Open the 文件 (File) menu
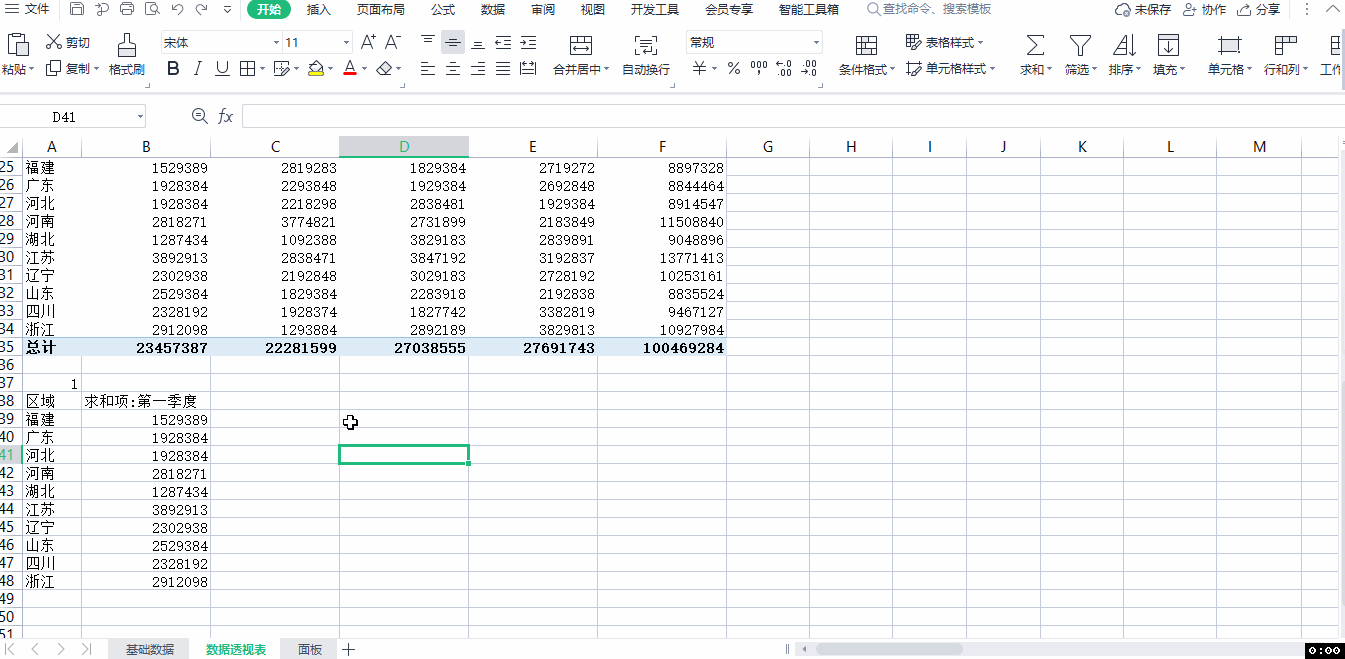Image resolution: width=1345 pixels, height=659 pixels. coord(29,9)
